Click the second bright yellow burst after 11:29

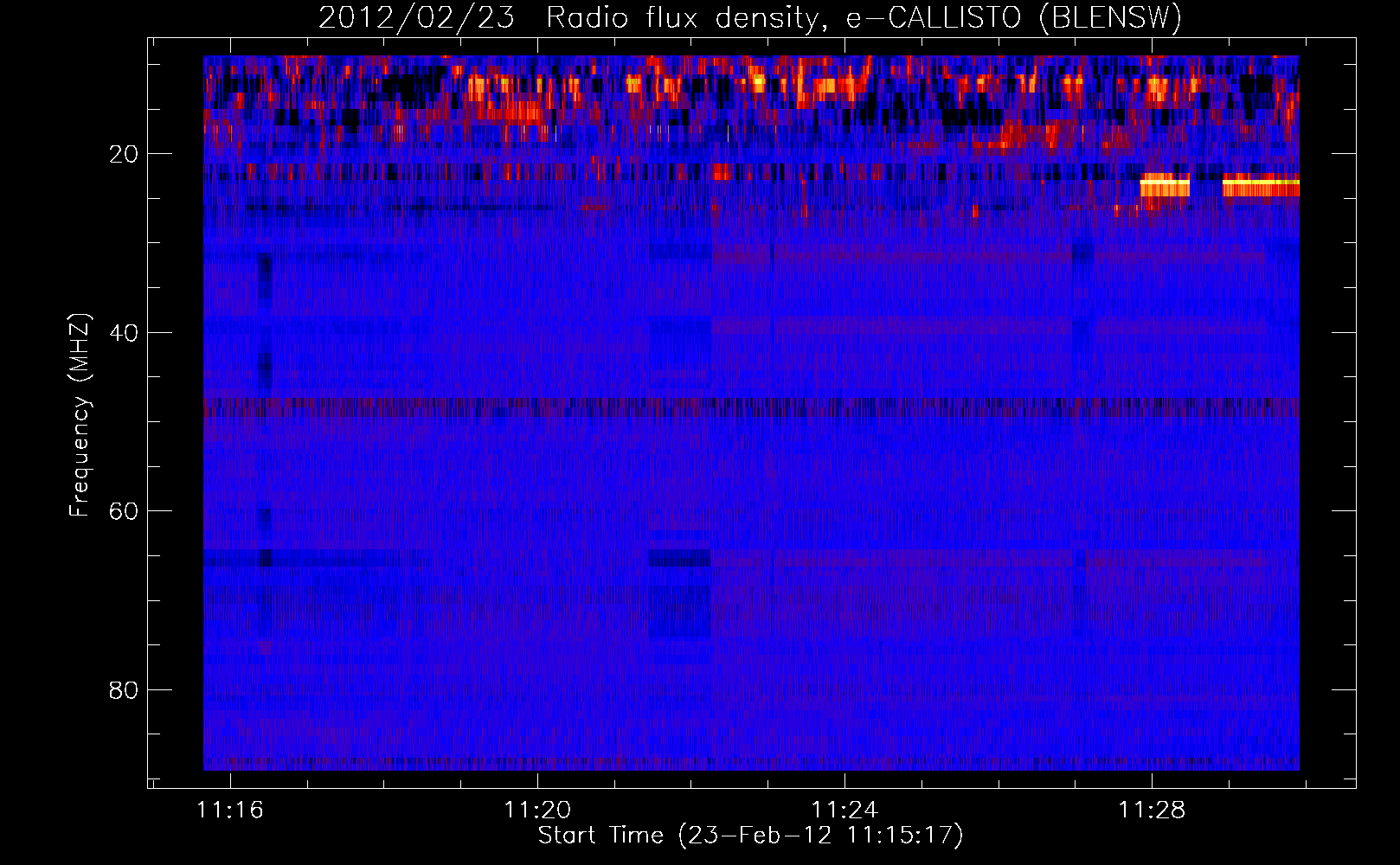[1261, 186]
